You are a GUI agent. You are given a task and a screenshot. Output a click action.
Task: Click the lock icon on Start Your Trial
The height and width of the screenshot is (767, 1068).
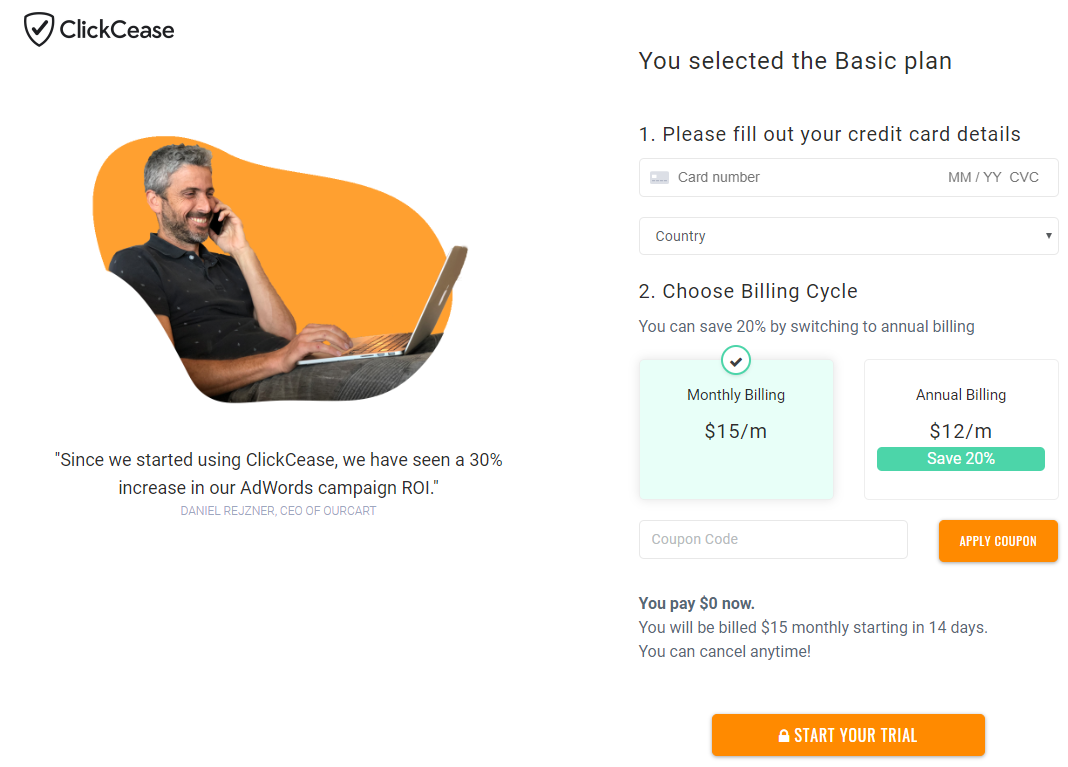[x=784, y=736]
